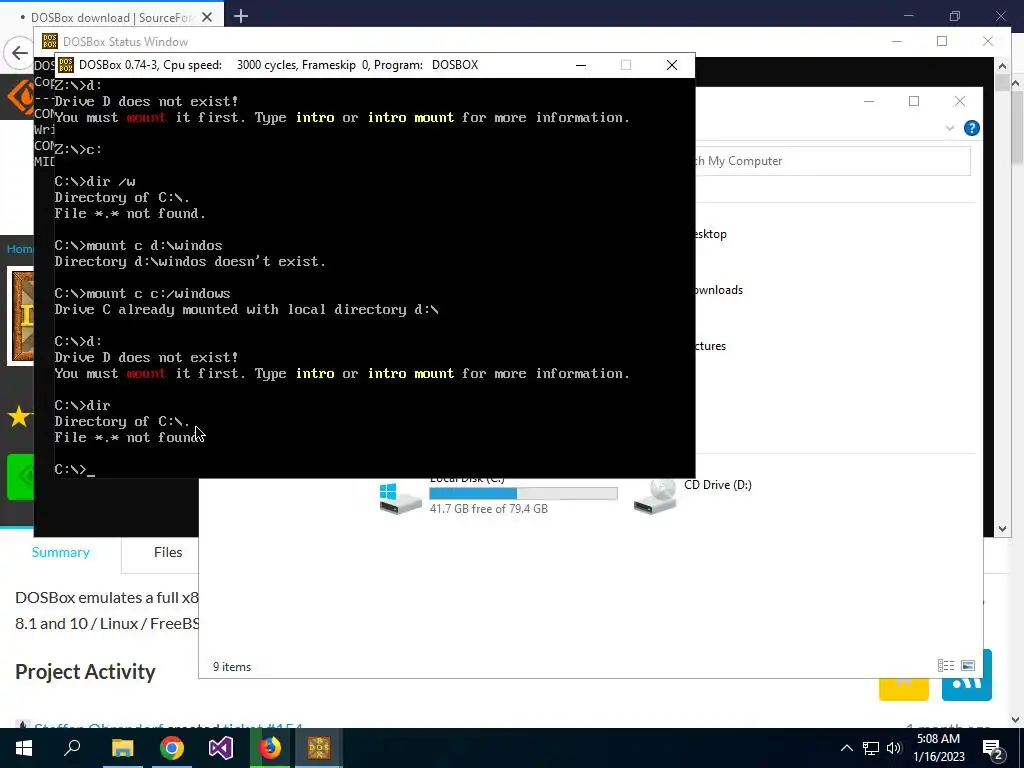Viewport: 1024px width, 768px height.
Task: Minimize the DOSBox 0.74-3 window
Action: [581, 65]
